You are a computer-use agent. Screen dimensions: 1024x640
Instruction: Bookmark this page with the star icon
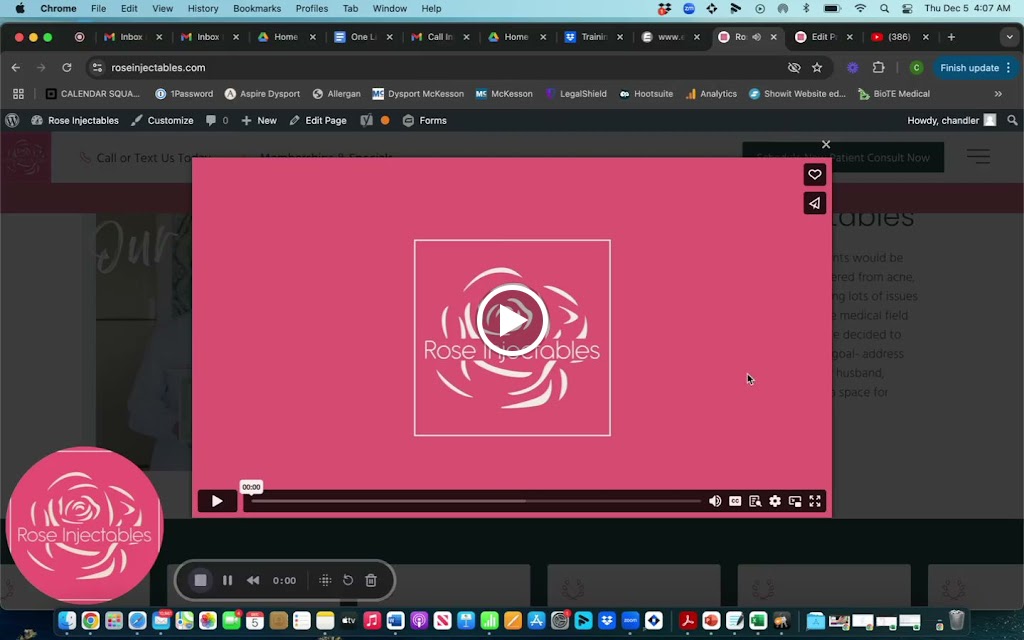click(817, 67)
